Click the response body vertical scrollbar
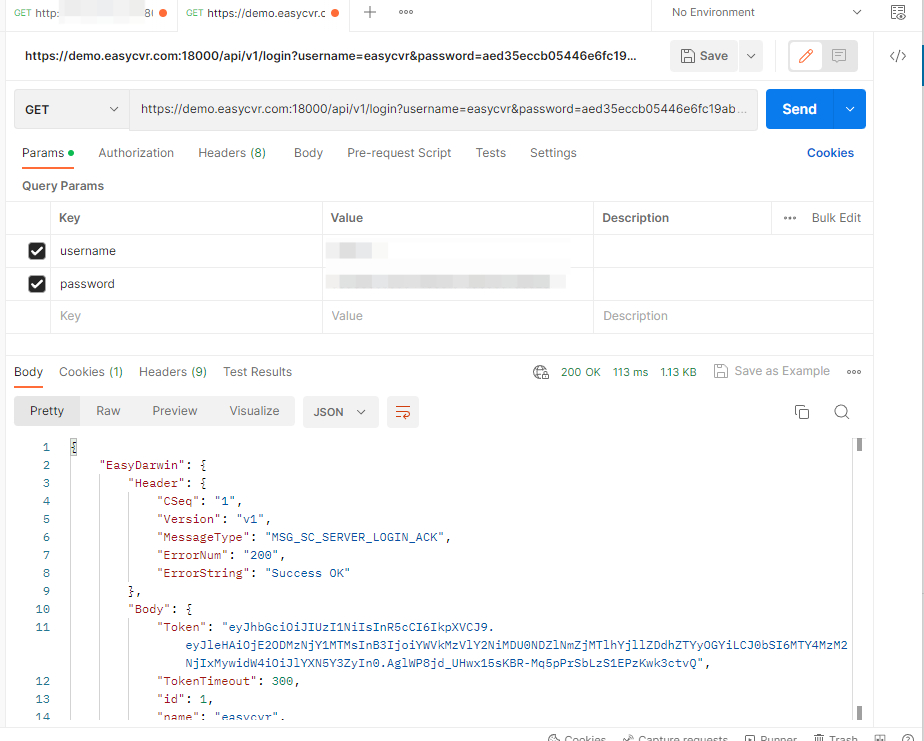 pos(859,578)
